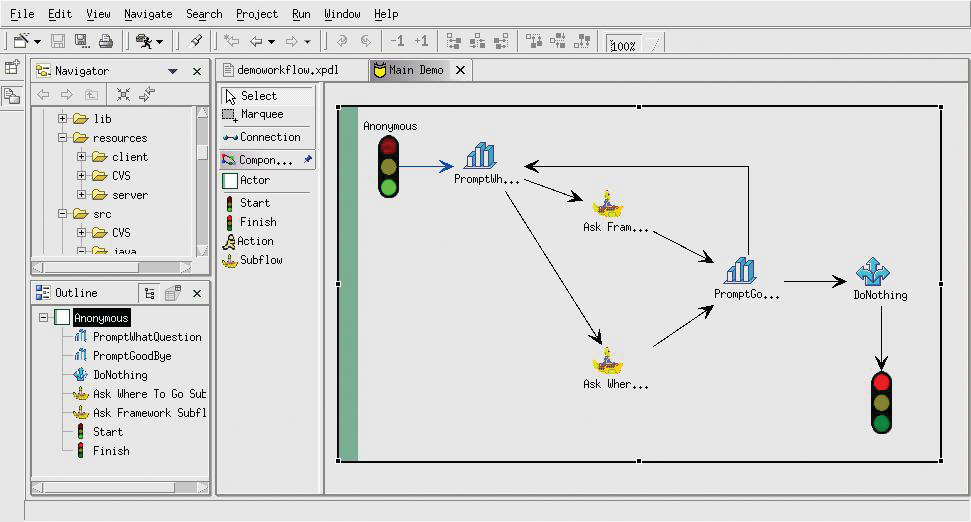The height and width of the screenshot is (522, 971).
Task: Click the Print toolbar icon
Action: (x=106, y=42)
